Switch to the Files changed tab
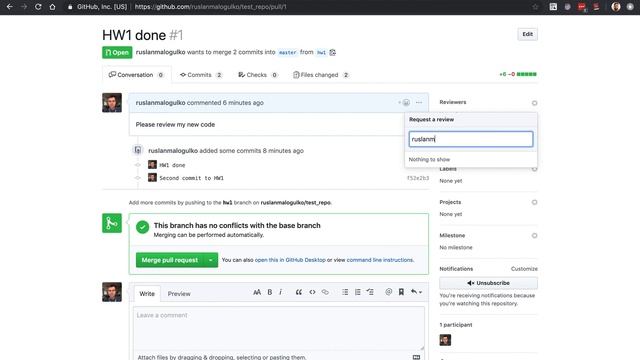The width and height of the screenshot is (640, 360). coord(321,75)
